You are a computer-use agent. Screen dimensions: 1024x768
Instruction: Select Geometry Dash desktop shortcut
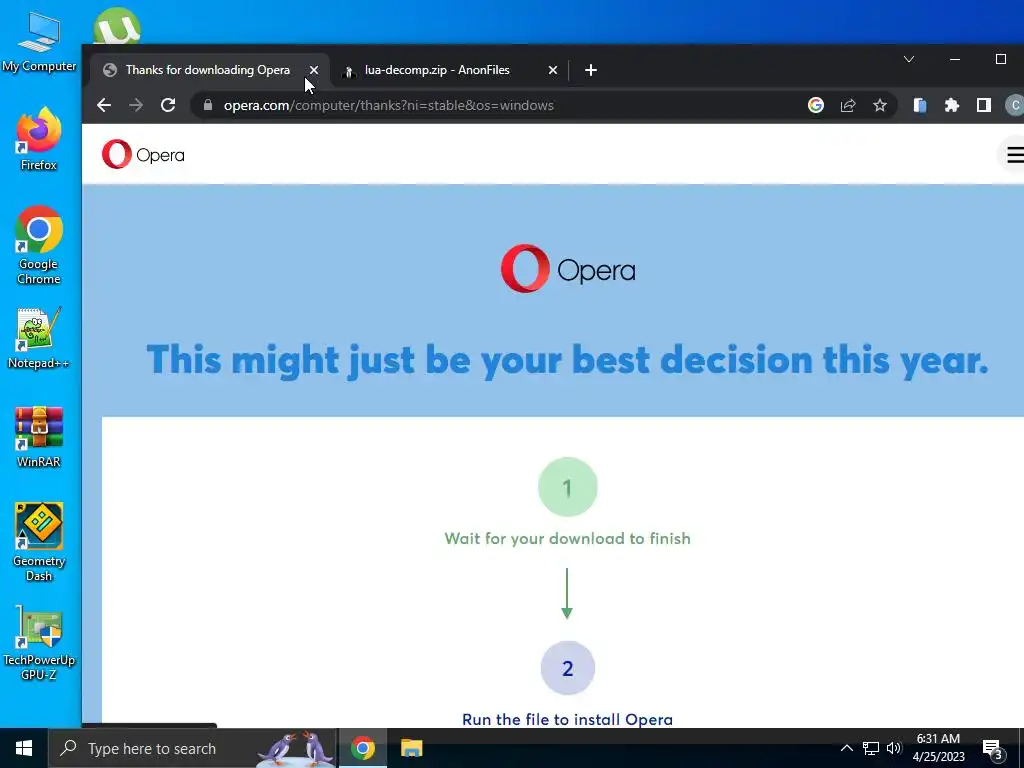pyautogui.click(x=39, y=542)
